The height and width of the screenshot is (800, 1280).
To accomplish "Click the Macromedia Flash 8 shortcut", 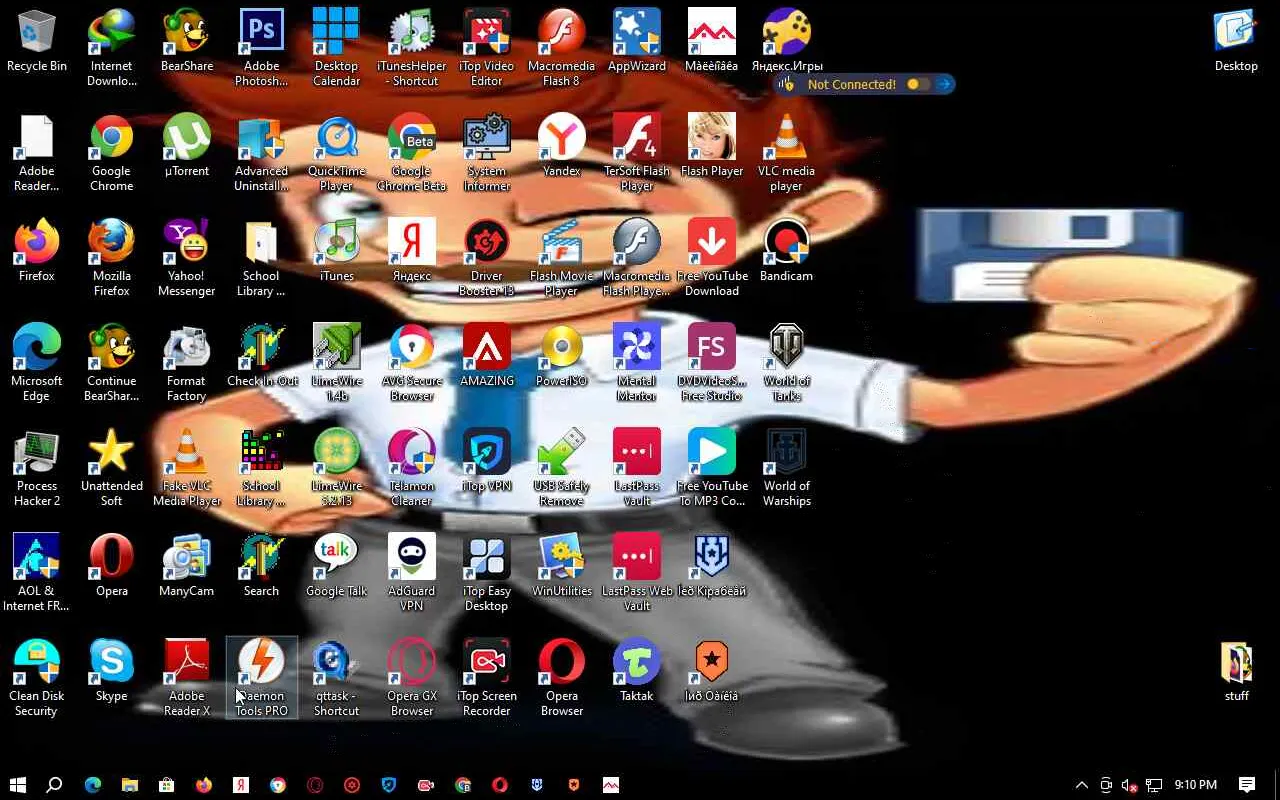I will coord(562,48).
